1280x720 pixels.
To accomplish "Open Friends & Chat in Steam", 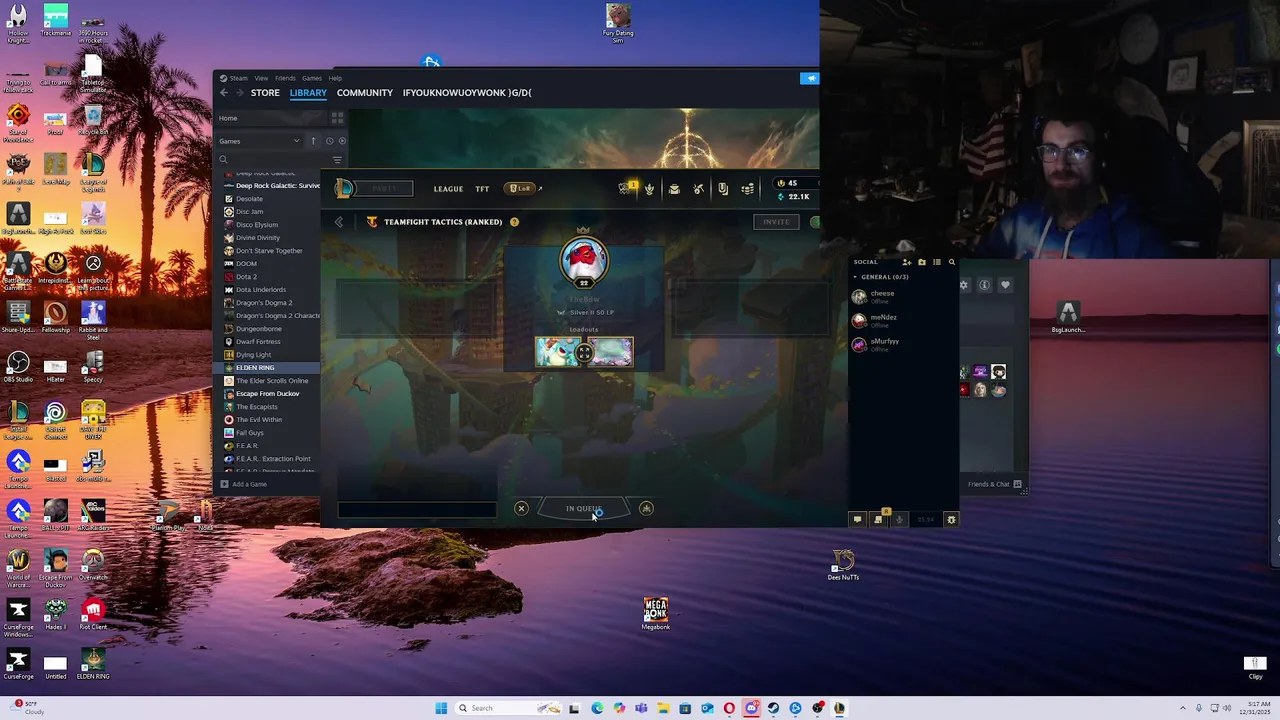I will pos(994,484).
